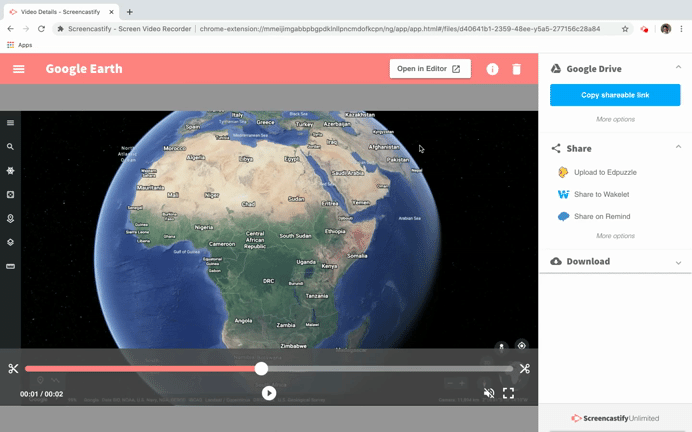This screenshot has width=692, height=432.
Task: Open More options under Google Drive
Action: pyautogui.click(x=615, y=119)
